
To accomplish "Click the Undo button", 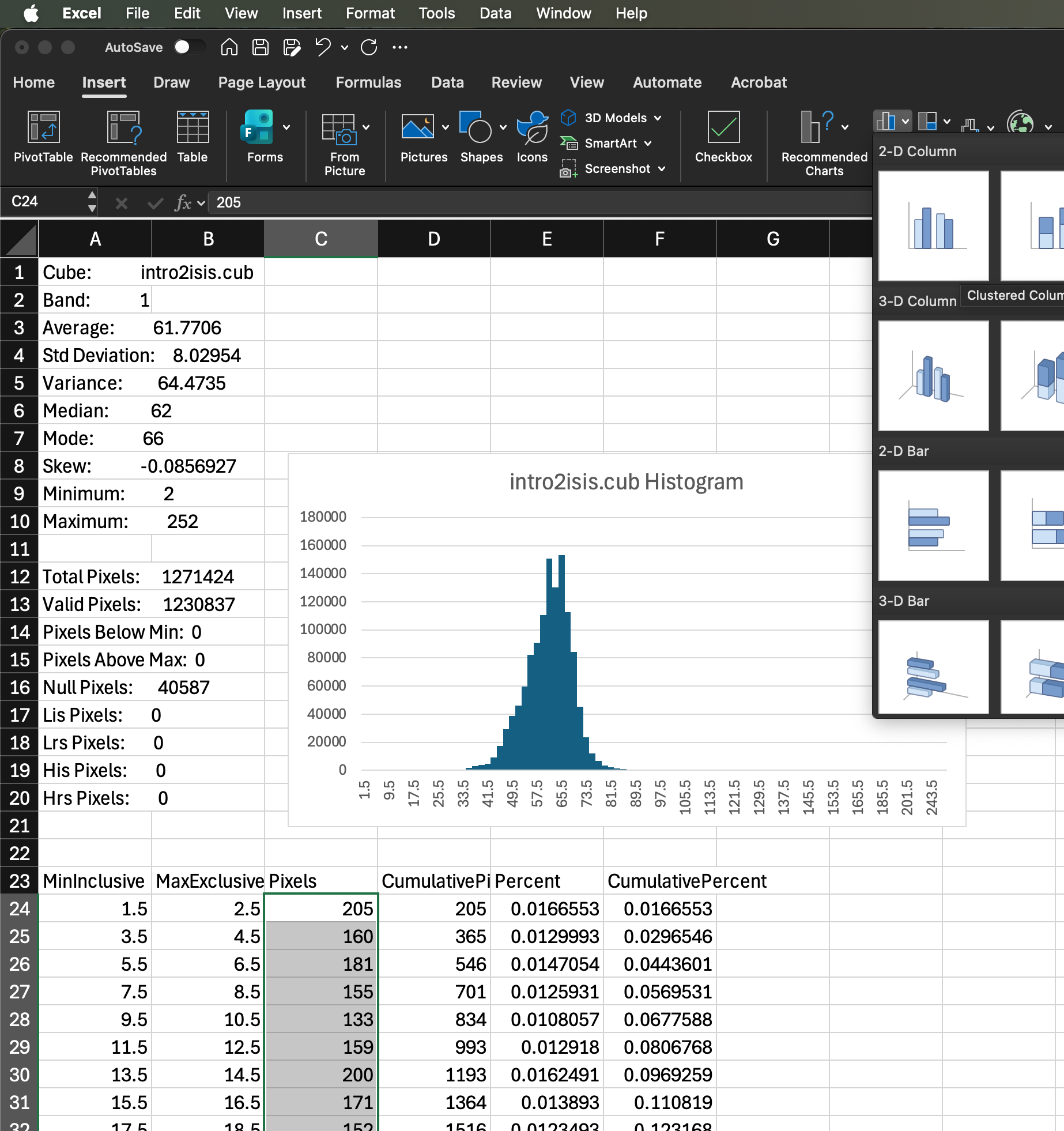I will click(x=322, y=47).
